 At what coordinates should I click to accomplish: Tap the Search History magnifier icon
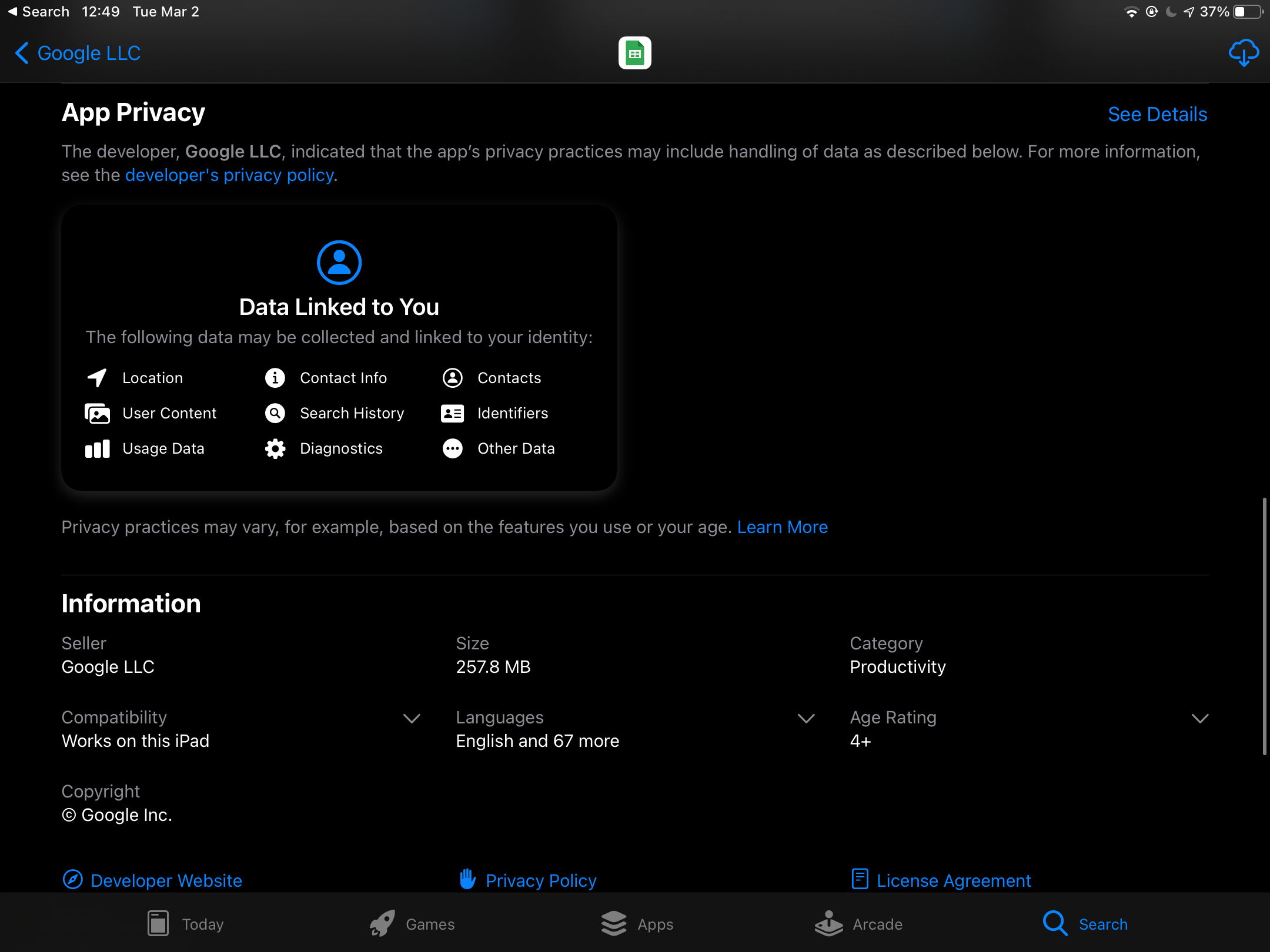click(275, 413)
